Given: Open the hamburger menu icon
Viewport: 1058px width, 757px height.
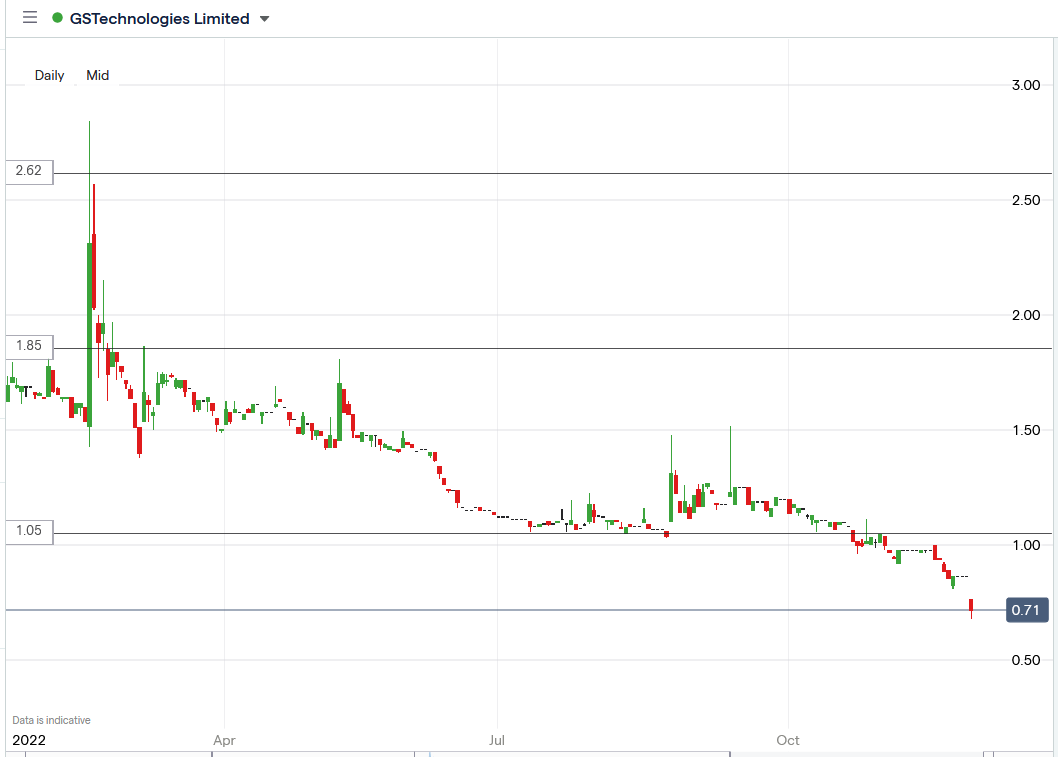Looking at the screenshot, I should point(30,18).
